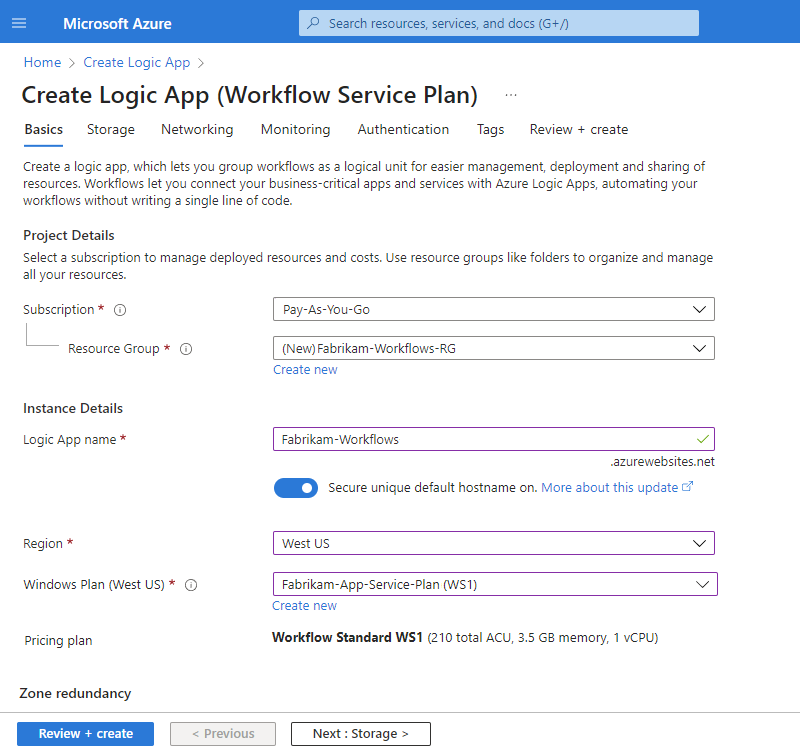Click the Region label
Screen dimensions: 800x750
click(43, 544)
